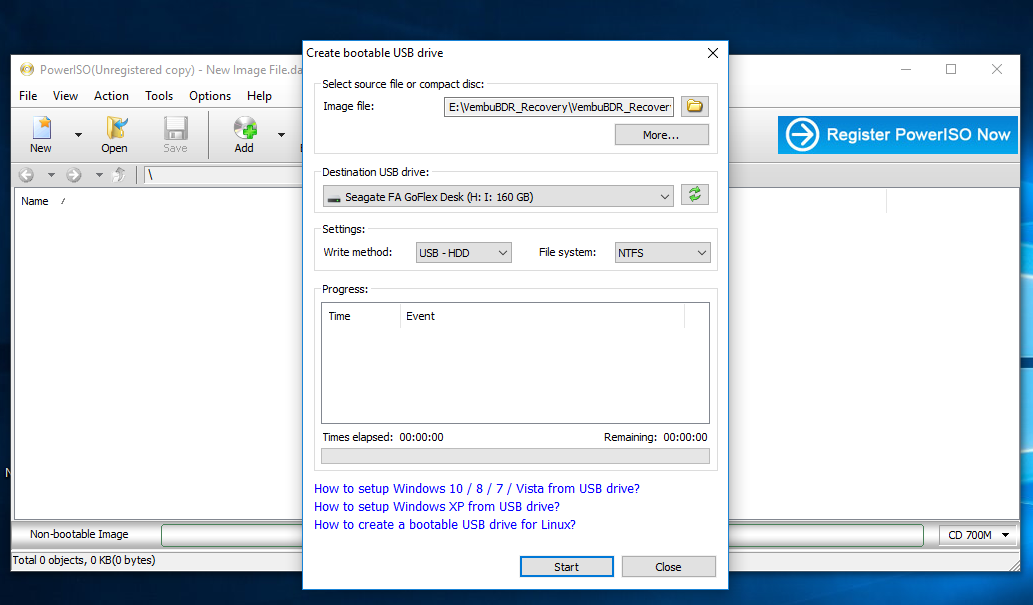Image resolution: width=1033 pixels, height=605 pixels.
Task: Click the main window path address field
Action: (224, 175)
